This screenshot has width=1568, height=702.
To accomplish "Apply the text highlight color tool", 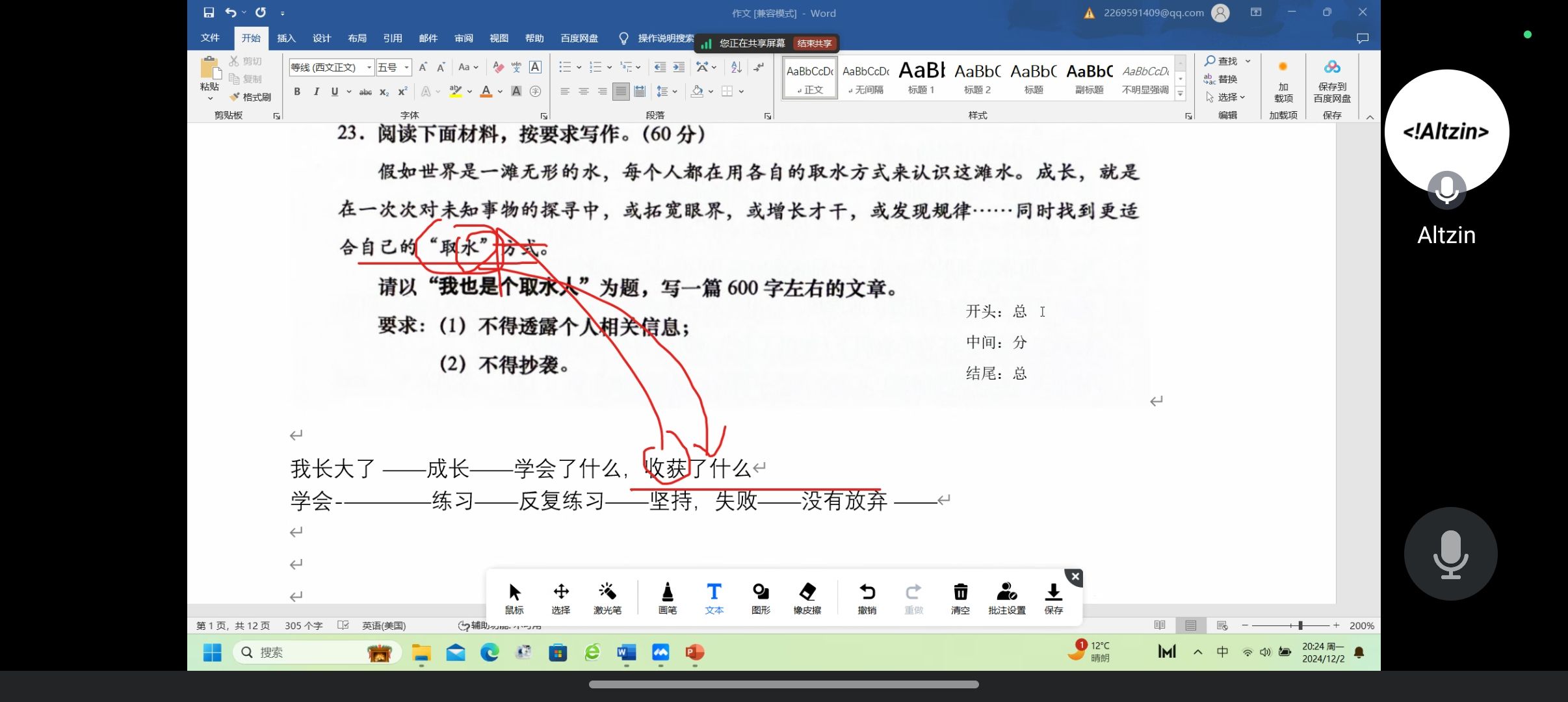I will [x=456, y=92].
